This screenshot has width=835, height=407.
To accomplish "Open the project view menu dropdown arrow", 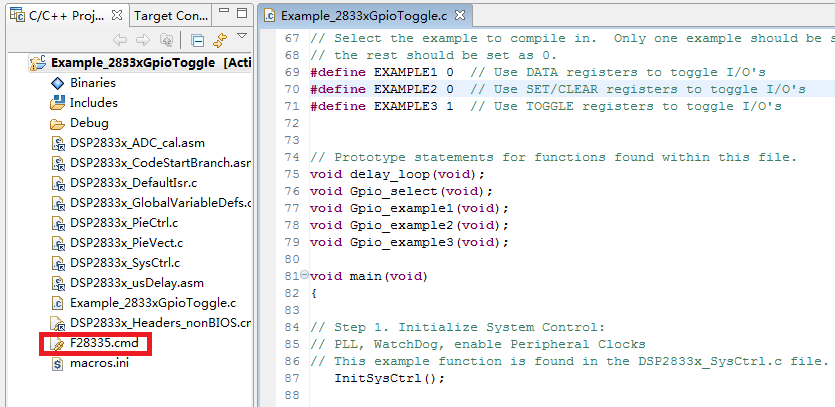I will [x=241, y=38].
